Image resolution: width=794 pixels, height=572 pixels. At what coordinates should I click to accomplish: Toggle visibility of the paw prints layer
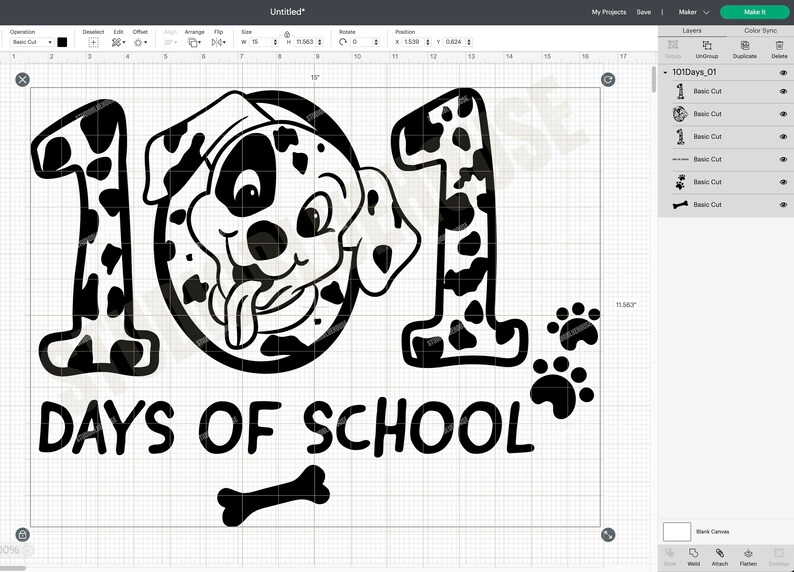(783, 182)
